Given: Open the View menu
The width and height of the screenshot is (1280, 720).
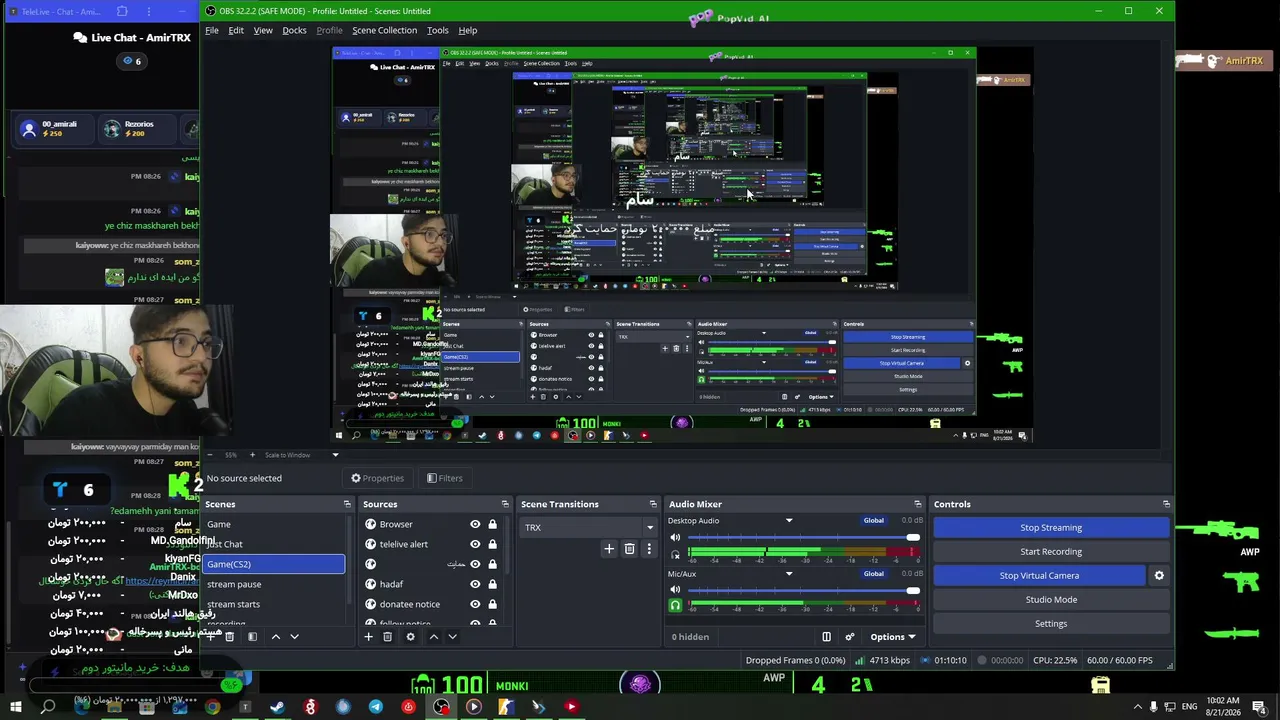Looking at the screenshot, I should click(x=263, y=30).
